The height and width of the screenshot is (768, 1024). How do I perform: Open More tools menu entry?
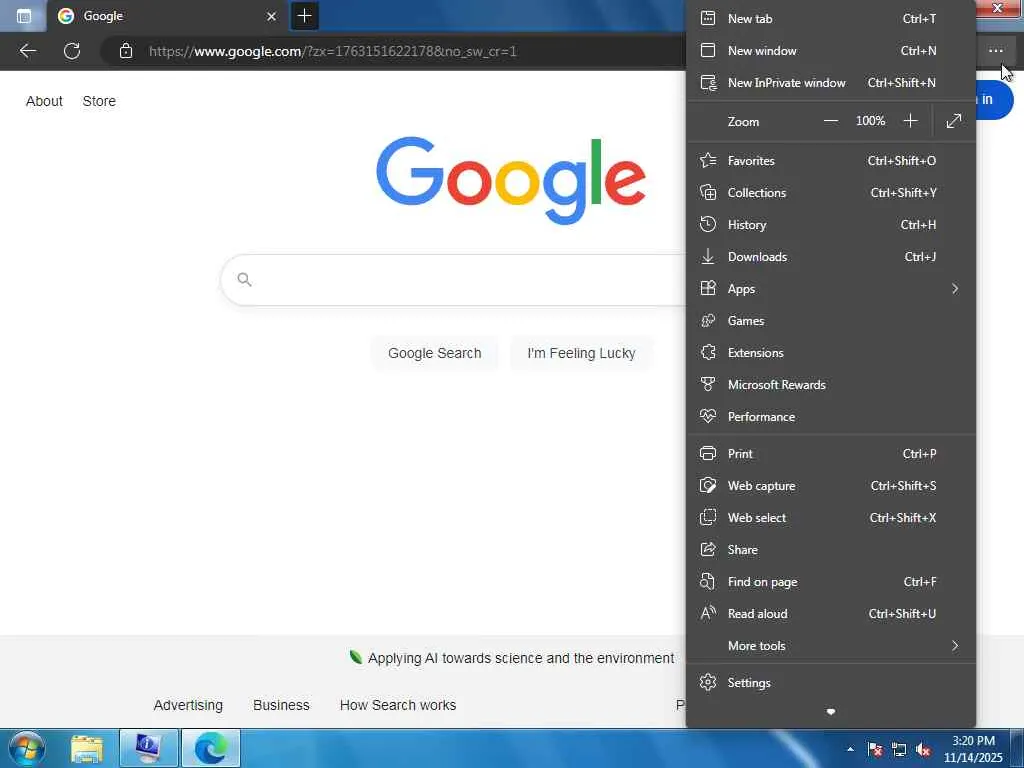(831, 645)
